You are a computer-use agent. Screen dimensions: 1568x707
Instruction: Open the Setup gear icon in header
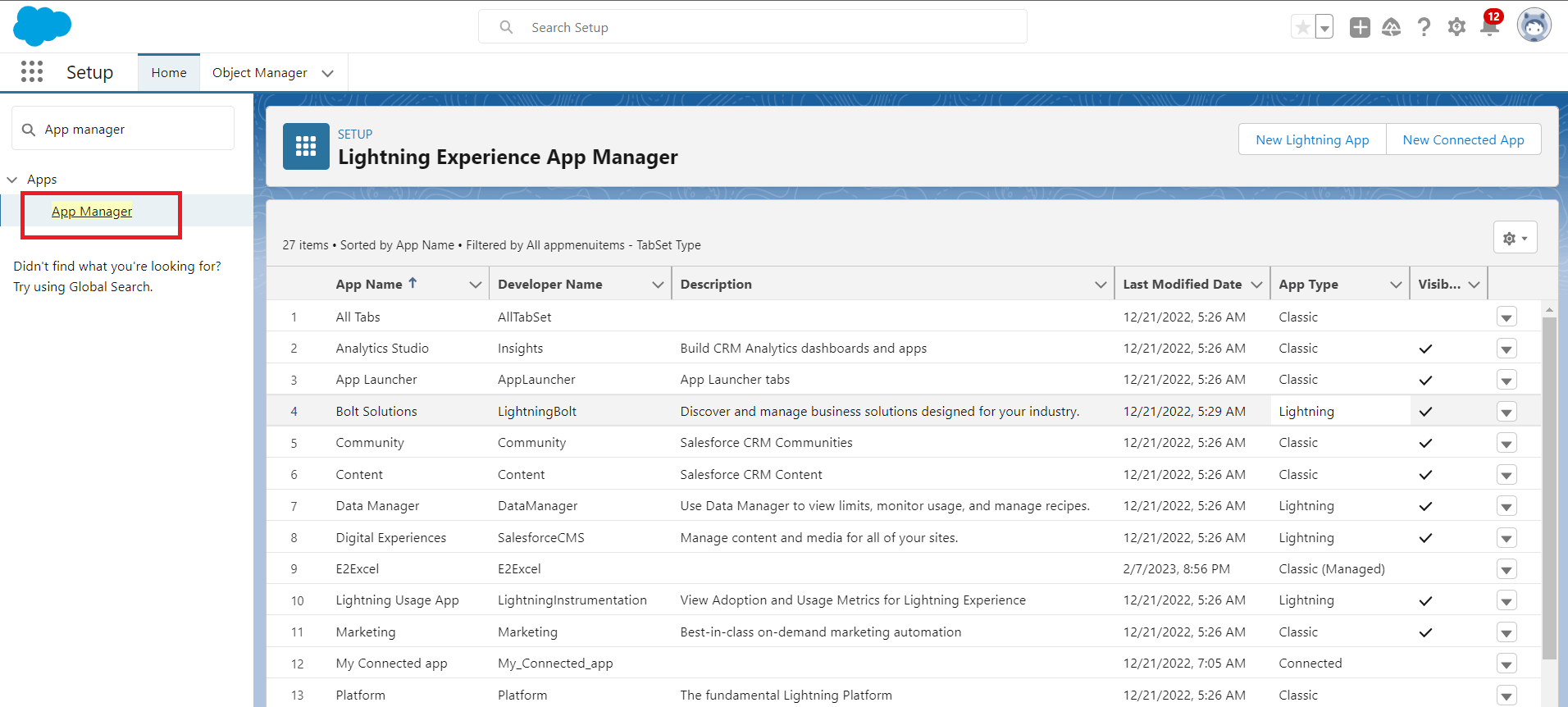point(1456,27)
